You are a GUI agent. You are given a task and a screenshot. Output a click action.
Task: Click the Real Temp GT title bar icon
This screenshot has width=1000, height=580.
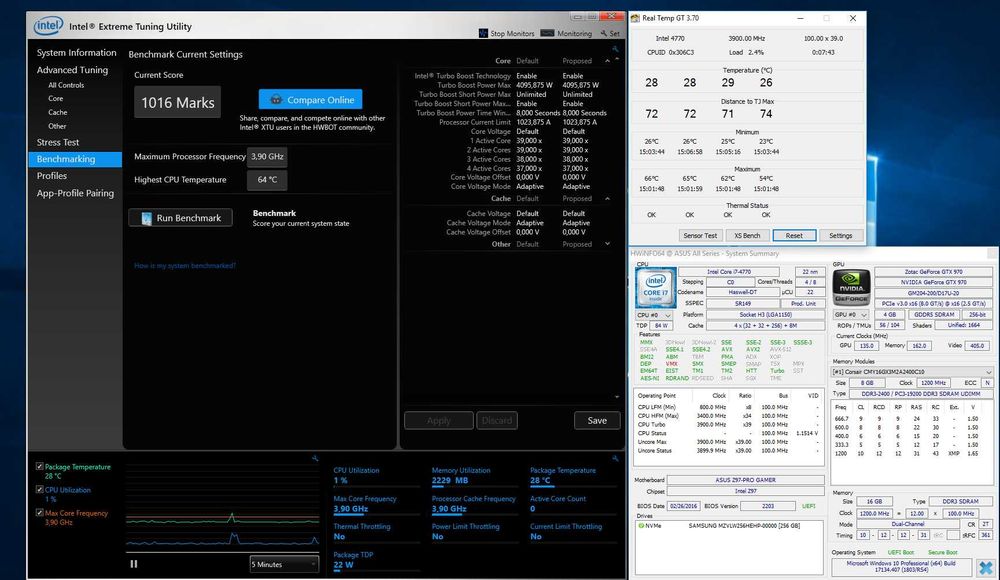tap(635, 19)
